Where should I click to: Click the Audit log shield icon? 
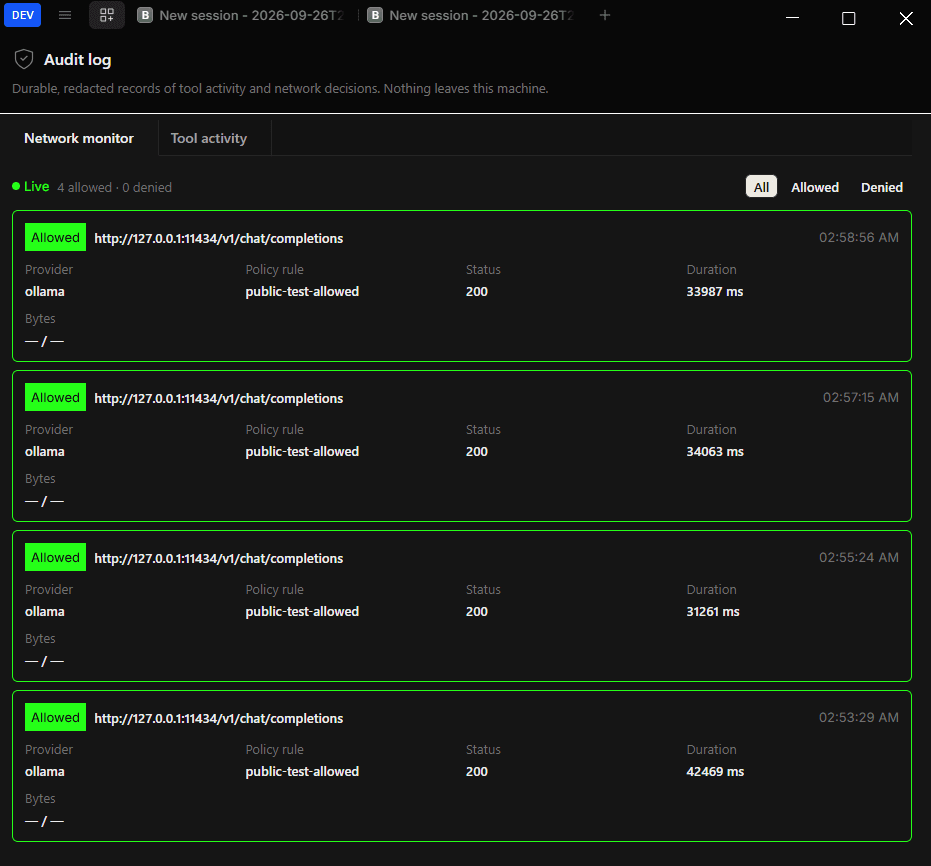click(x=24, y=59)
